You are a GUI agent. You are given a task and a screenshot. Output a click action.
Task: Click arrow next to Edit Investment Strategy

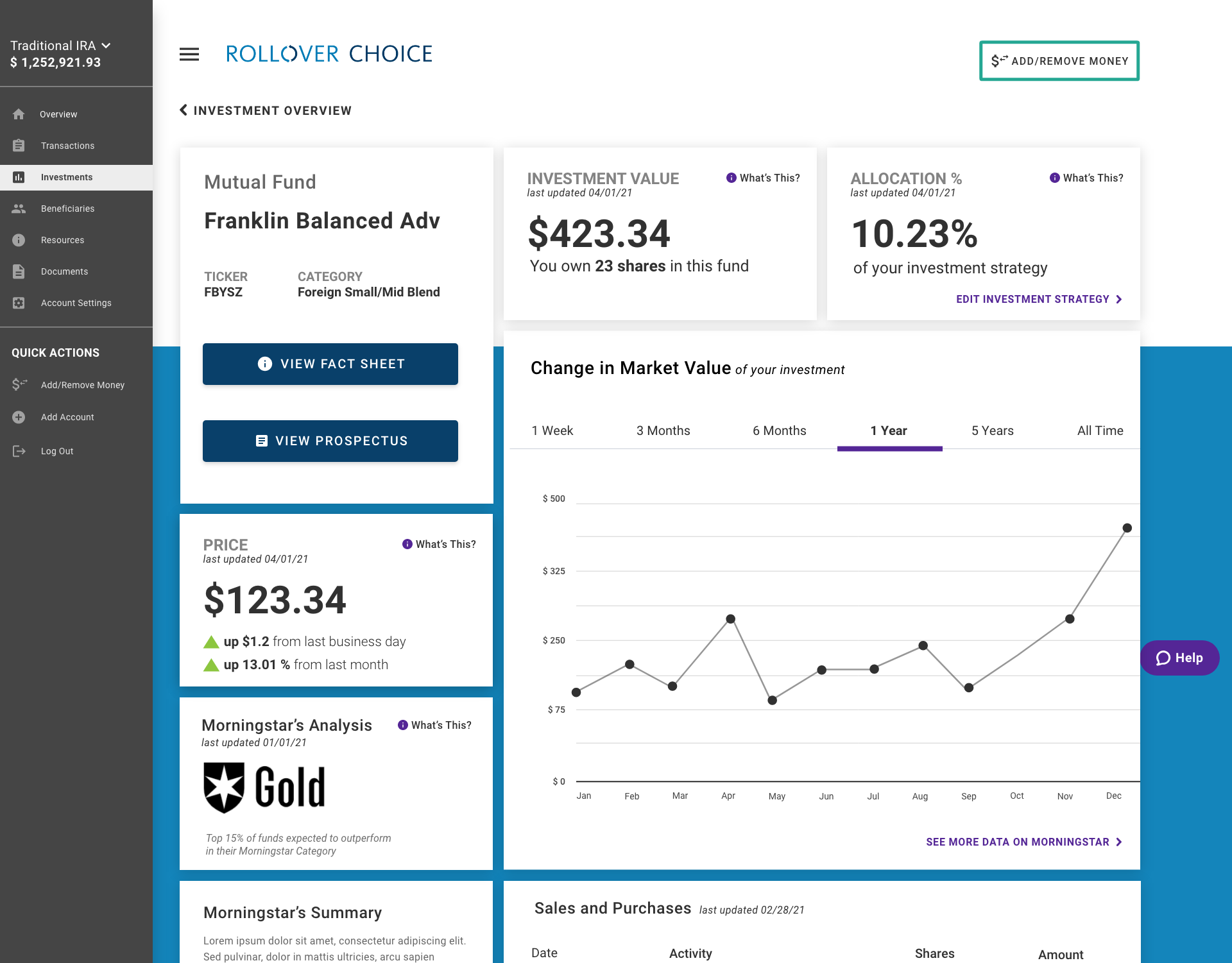pos(1119,300)
